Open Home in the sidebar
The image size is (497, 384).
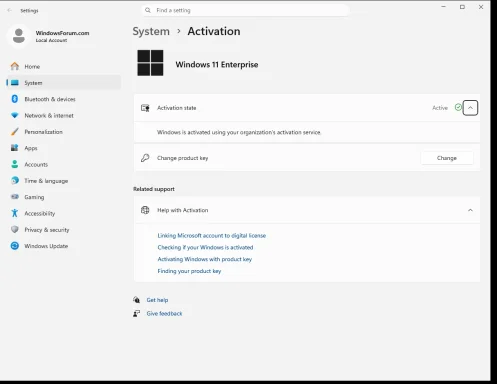(x=63, y=66)
